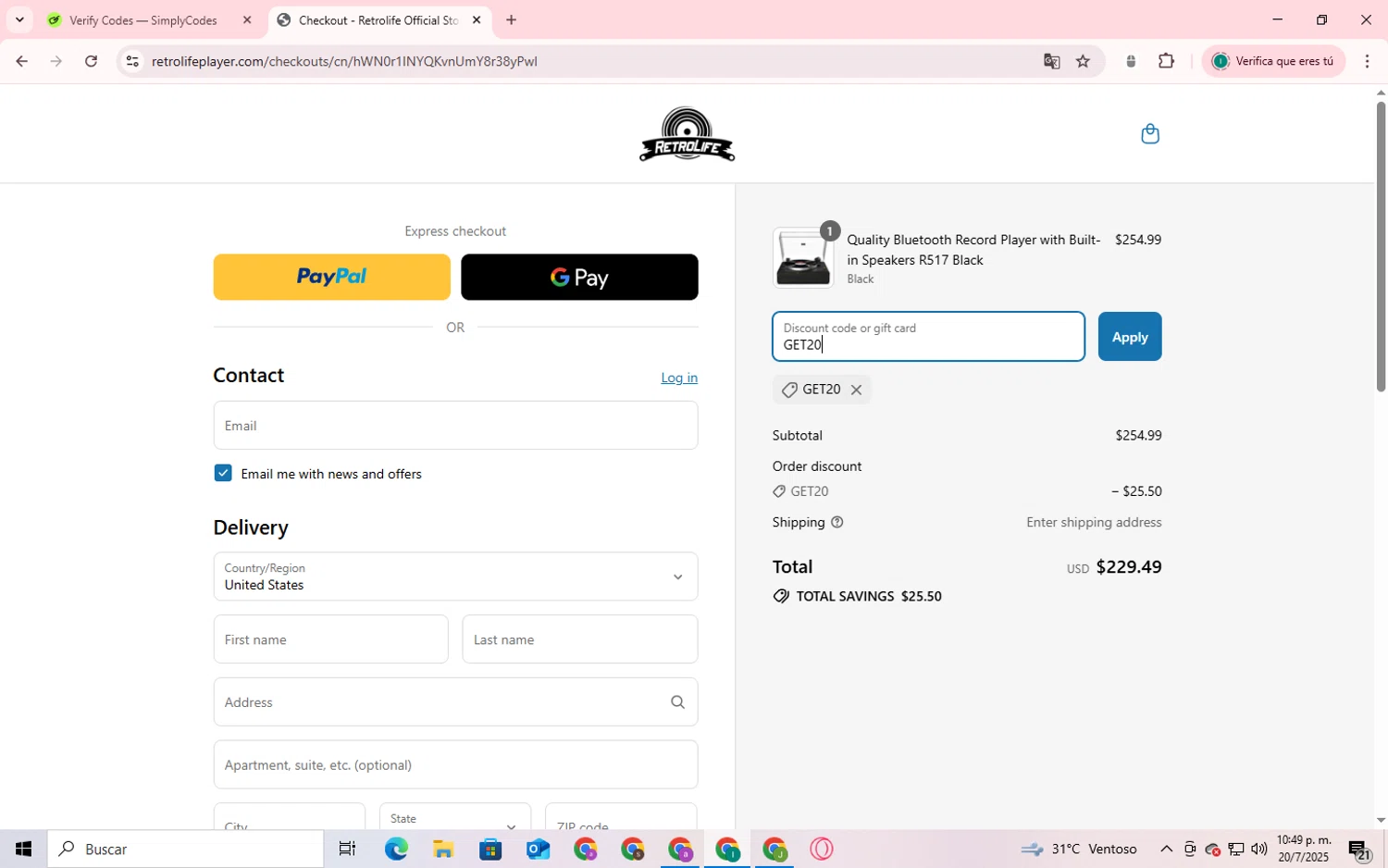The height and width of the screenshot is (868, 1388).
Task: Click the Total amount $229.49
Action: coord(1128,566)
